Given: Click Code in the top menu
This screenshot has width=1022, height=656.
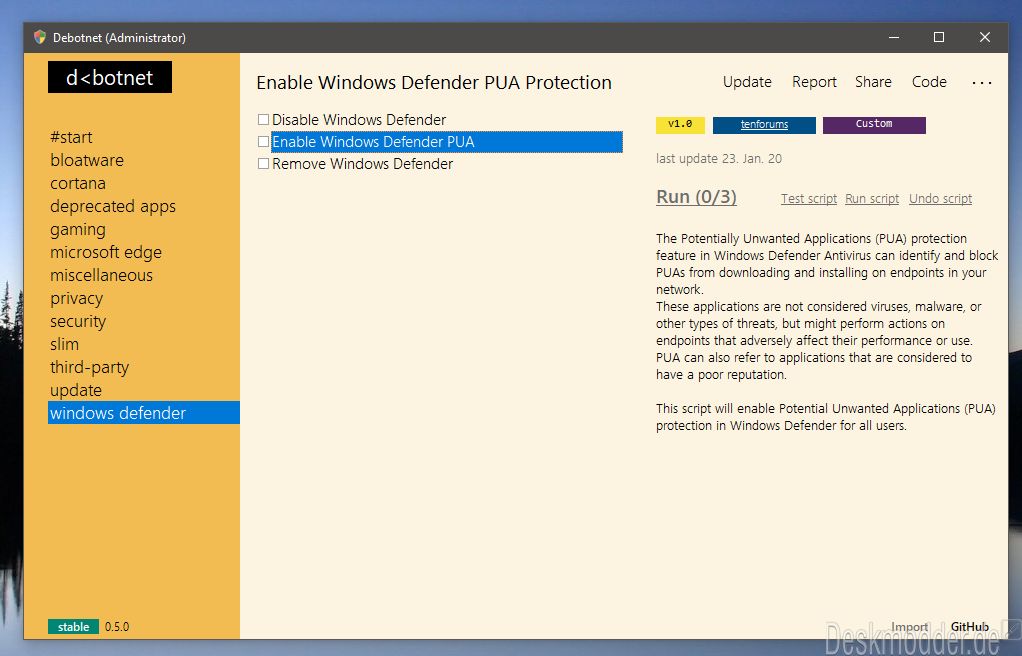Looking at the screenshot, I should [929, 82].
